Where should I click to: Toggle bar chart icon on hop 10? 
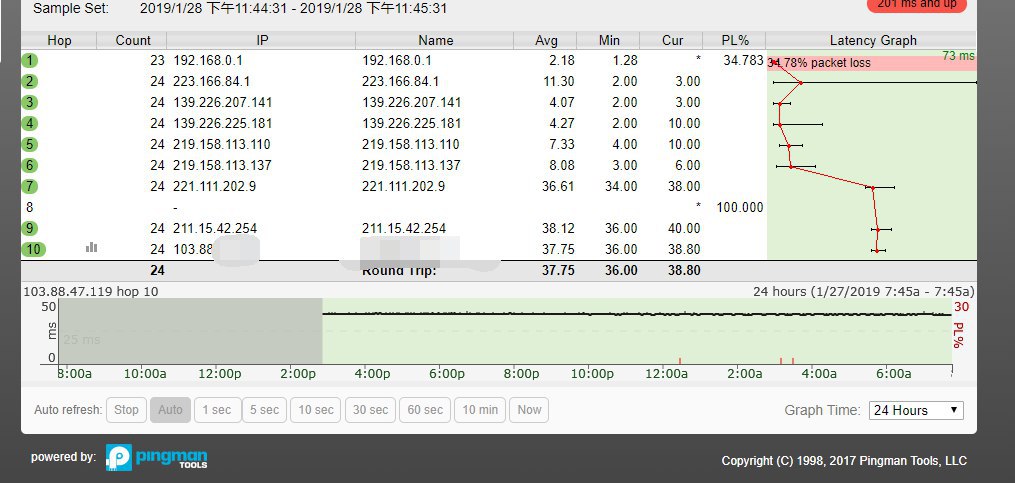tap(92, 247)
